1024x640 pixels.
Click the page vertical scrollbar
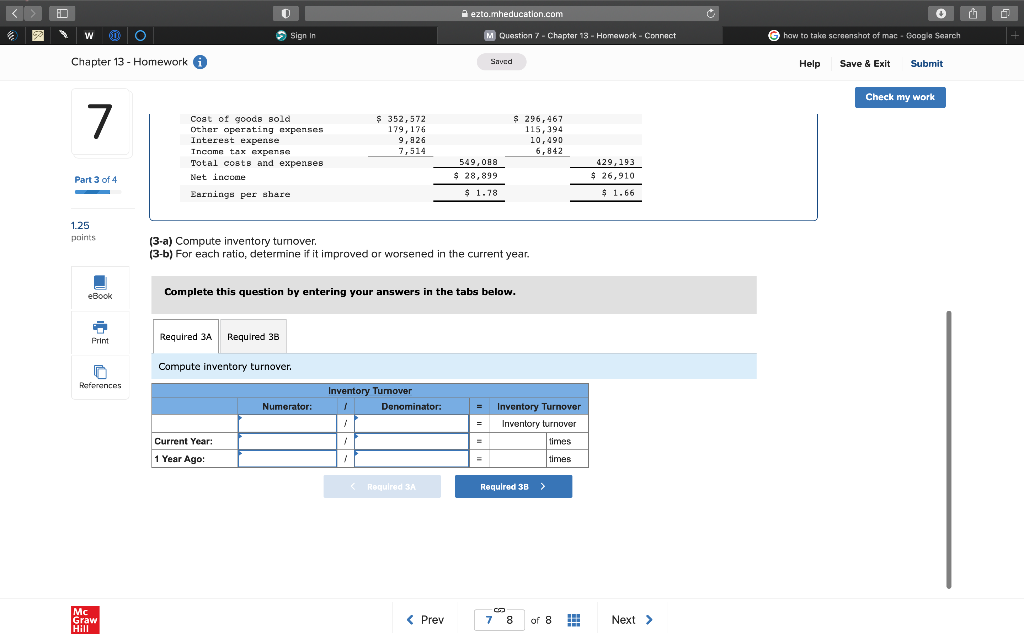coord(949,449)
